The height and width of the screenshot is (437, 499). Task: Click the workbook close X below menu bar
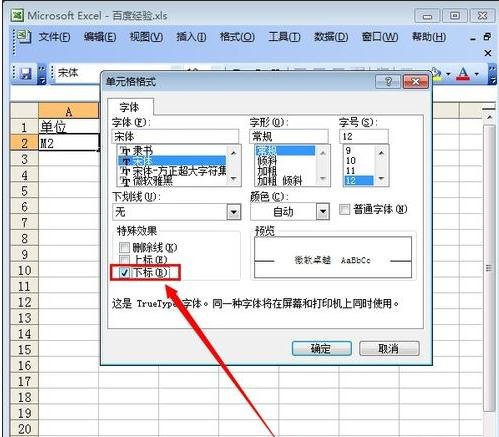click(x=488, y=53)
